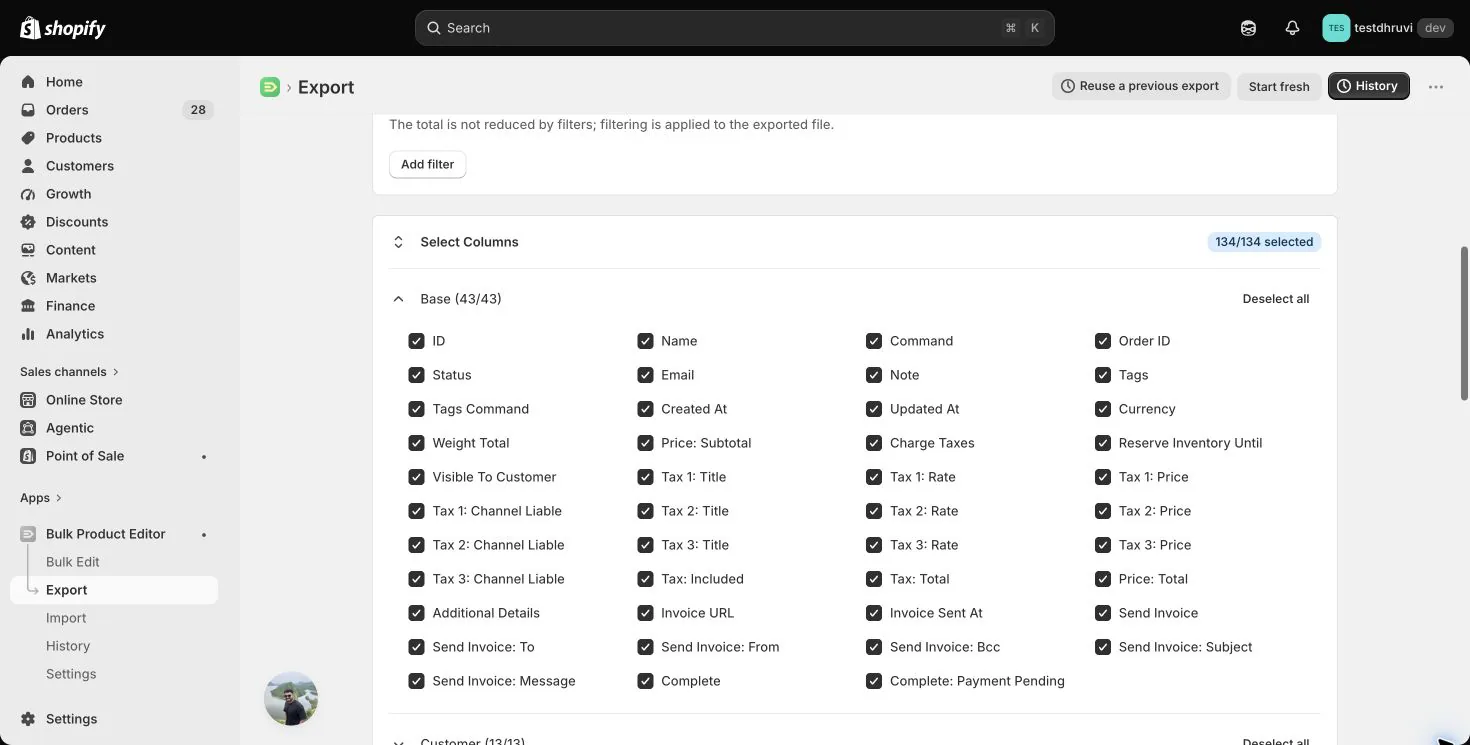This screenshot has height=745, width=1470.
Task: Click the testdhruvi account avatar
Action: (x=1336, y=28)
